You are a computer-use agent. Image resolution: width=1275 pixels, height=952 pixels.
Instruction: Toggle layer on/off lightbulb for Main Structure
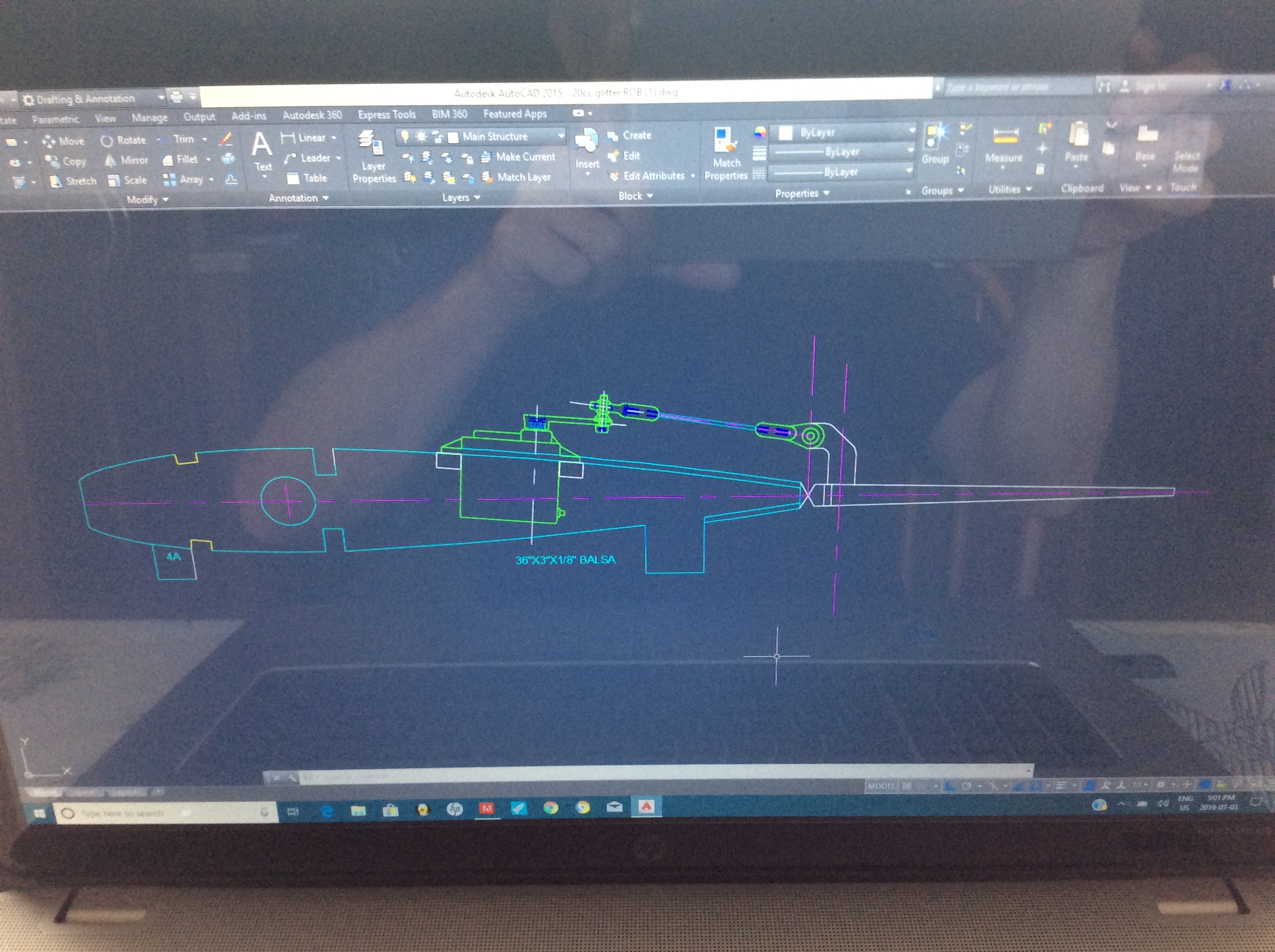[x=405, y=137]
